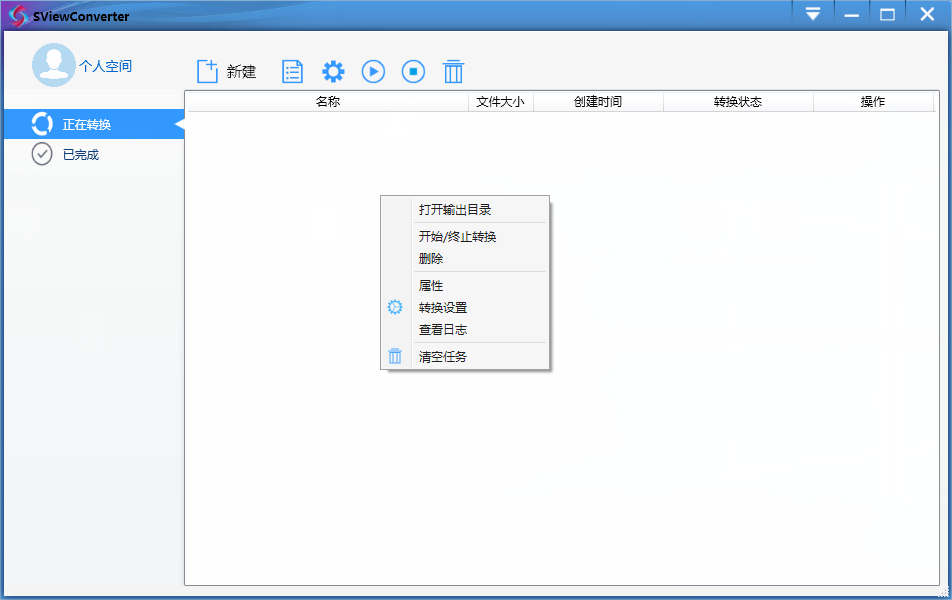Open the task list icon in toolbar

[x=292, y=71]
